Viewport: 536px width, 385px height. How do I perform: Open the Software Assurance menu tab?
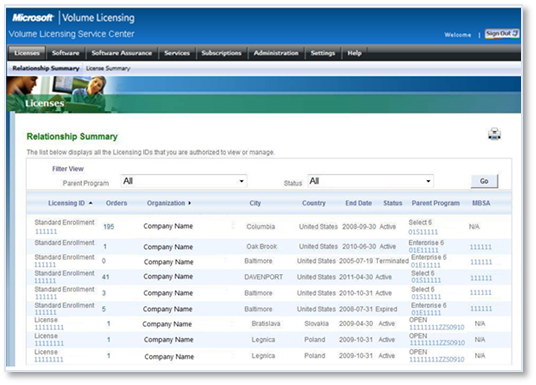[x=122, y=53]
